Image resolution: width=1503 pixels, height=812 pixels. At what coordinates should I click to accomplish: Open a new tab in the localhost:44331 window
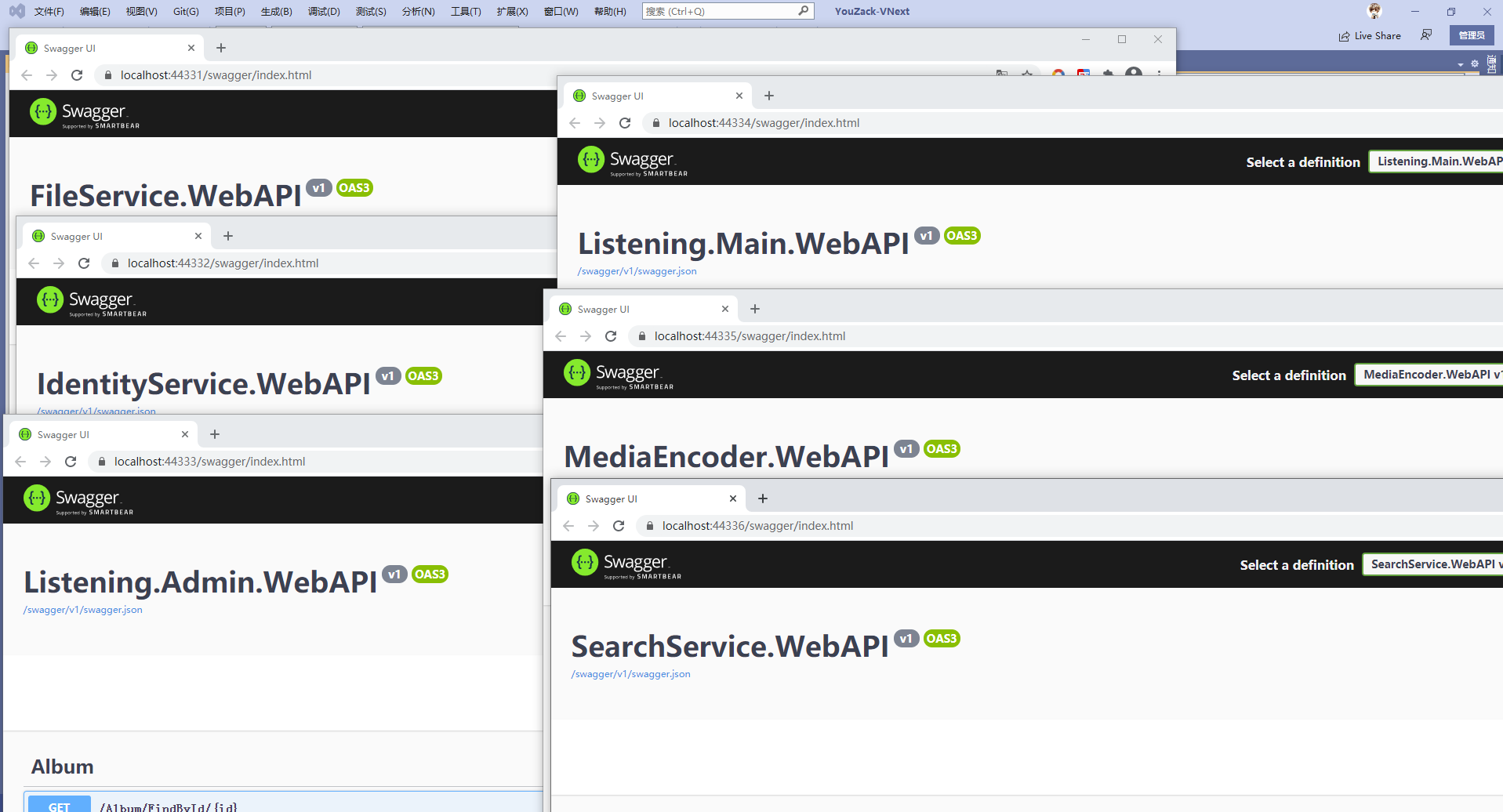click(221, 48)
